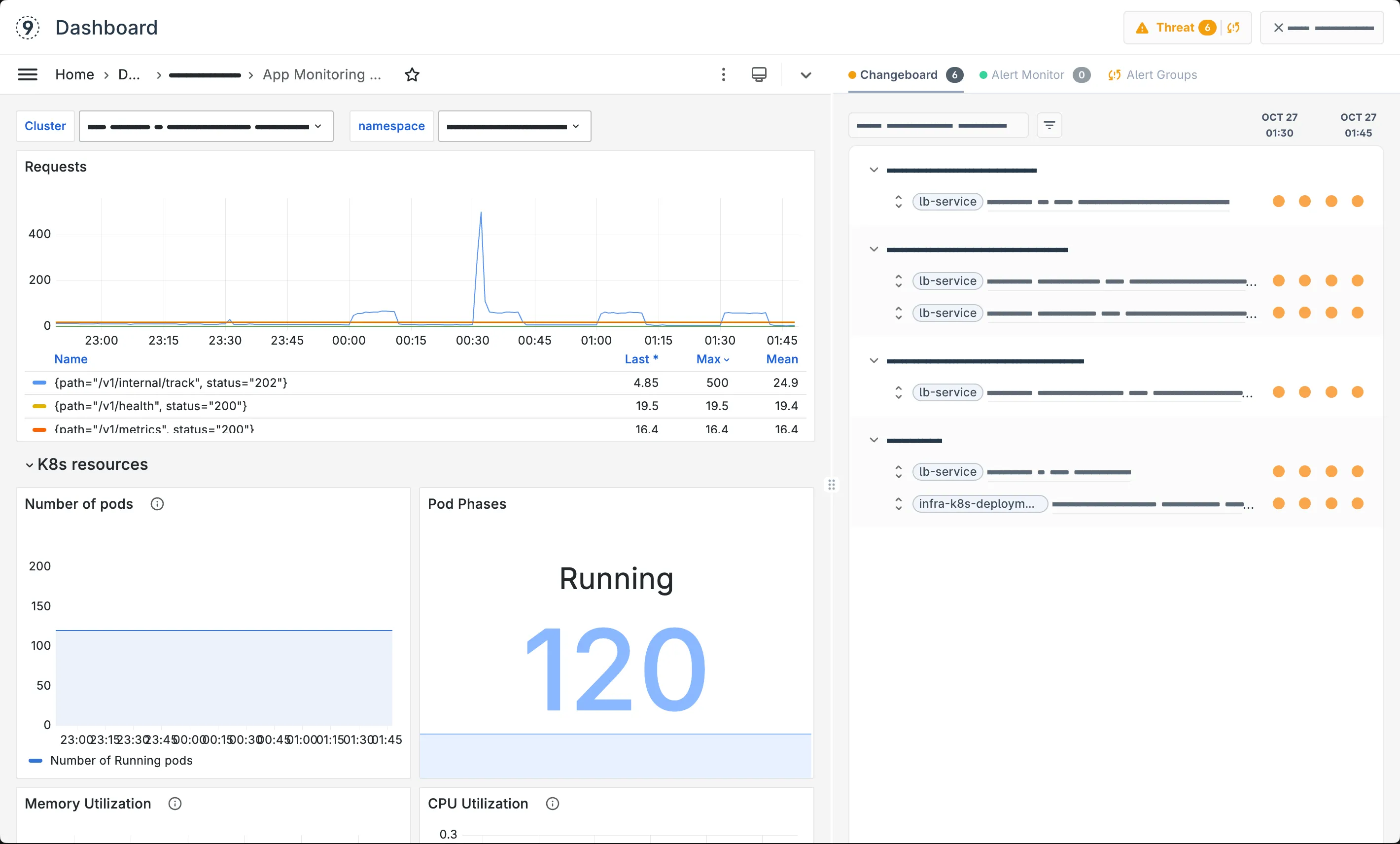Screen dimensions: 1400x844
Task: Toggle the TV display mode icon
Action: pos(759,74)
